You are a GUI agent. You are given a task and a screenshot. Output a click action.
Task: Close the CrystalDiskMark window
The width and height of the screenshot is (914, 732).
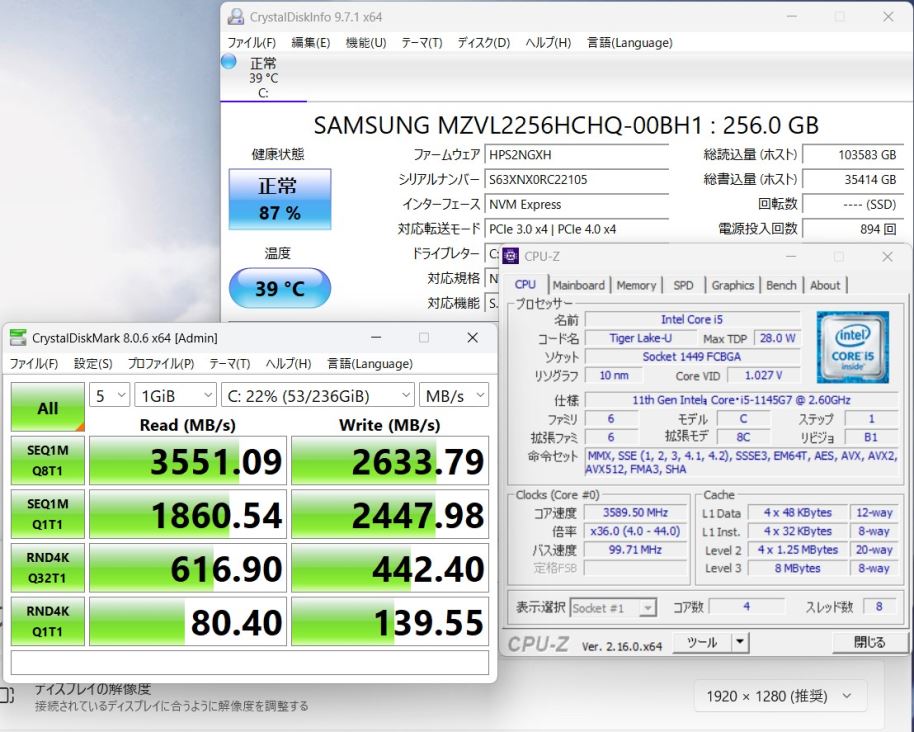point(472,337)
